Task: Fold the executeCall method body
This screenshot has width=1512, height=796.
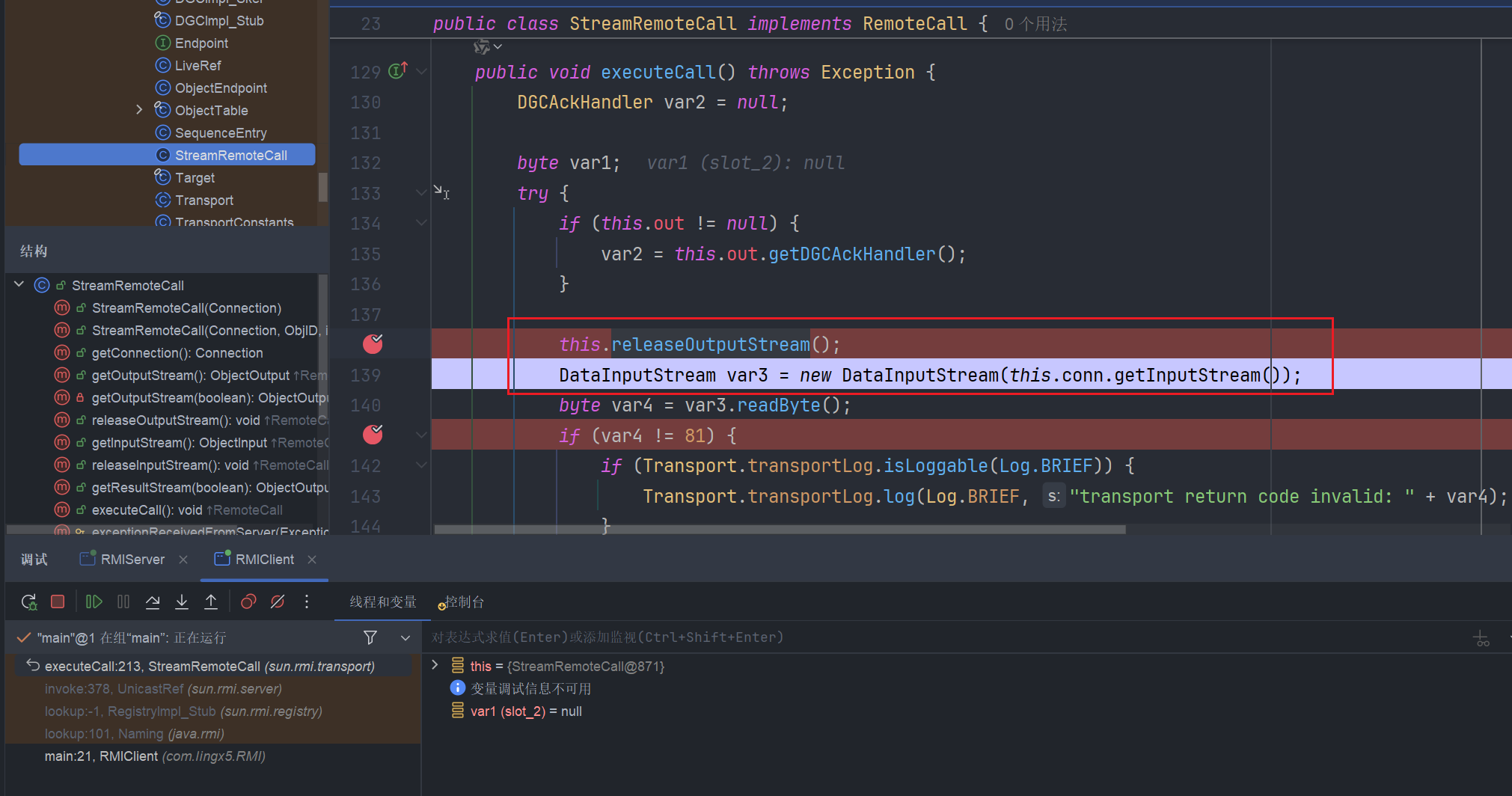Action: pyautogui.click(x=421, y=72)
